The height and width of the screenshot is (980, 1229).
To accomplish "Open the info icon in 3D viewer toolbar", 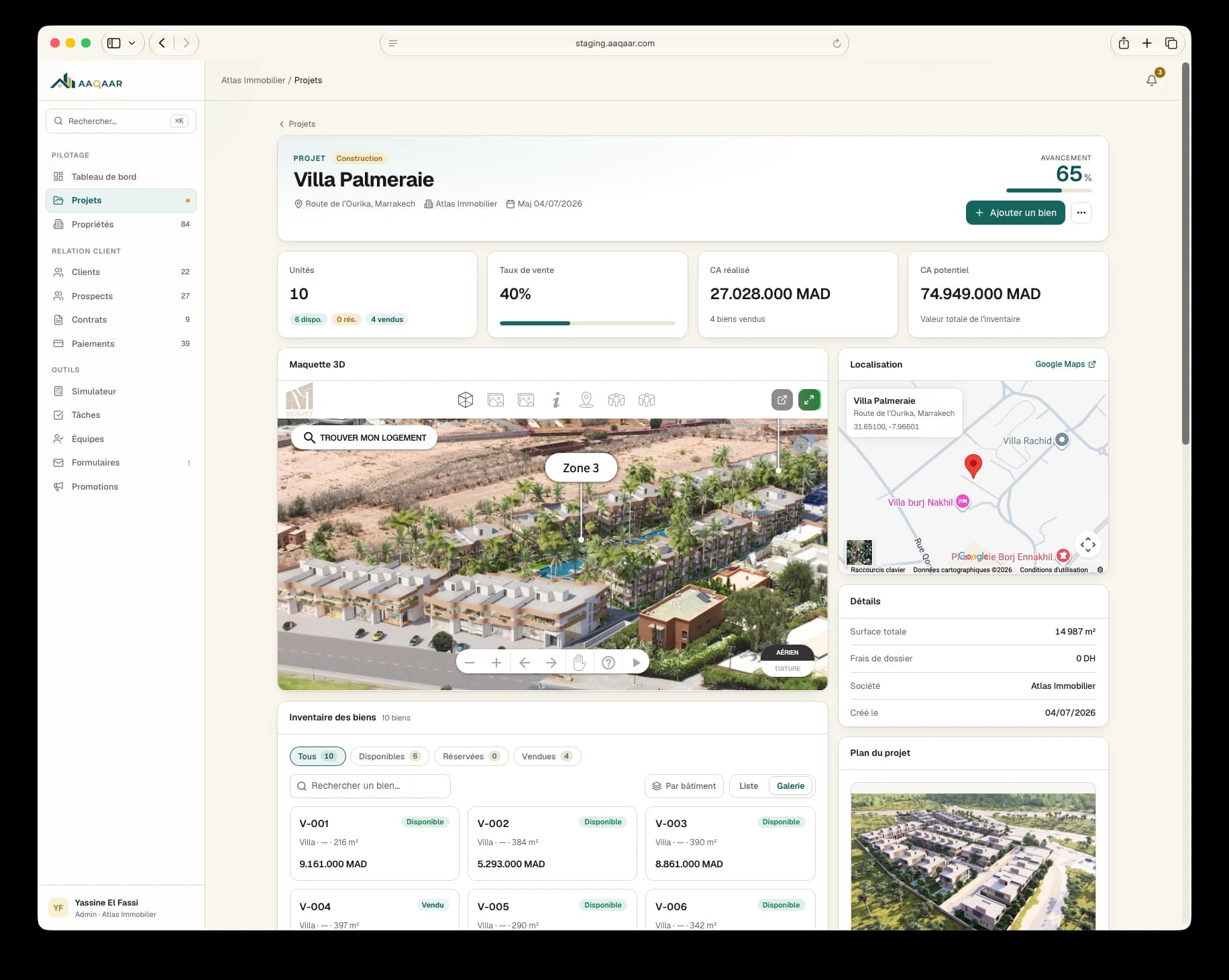I will coord(556,400).
